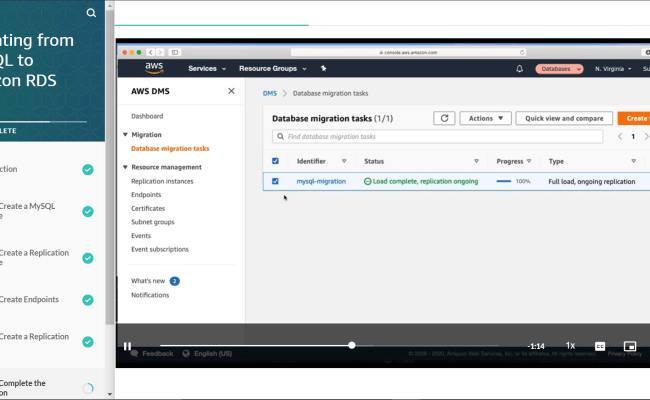Open AWS notifications bell icon
The image size is (650, 400).
(519, 69)
